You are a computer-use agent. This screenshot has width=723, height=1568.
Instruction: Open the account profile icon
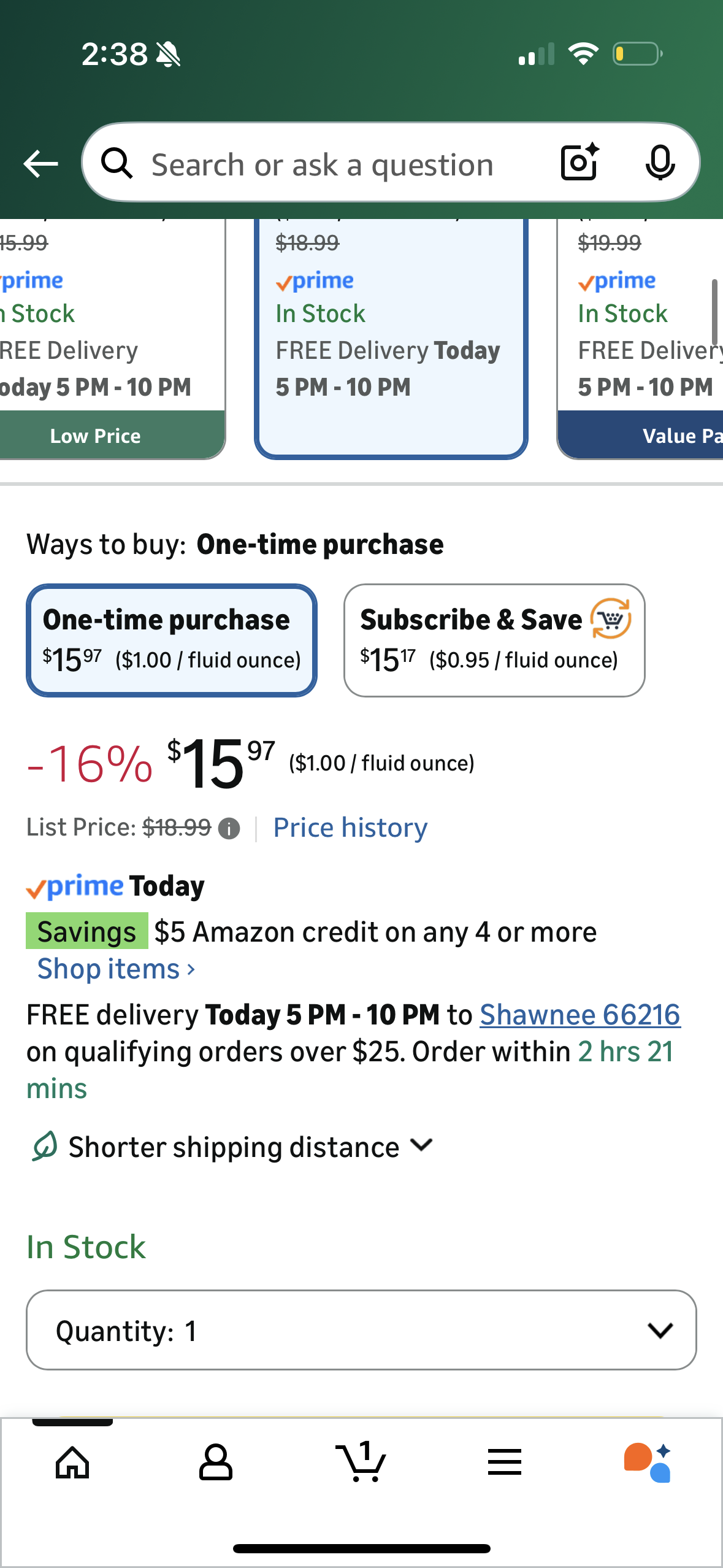216,1462
